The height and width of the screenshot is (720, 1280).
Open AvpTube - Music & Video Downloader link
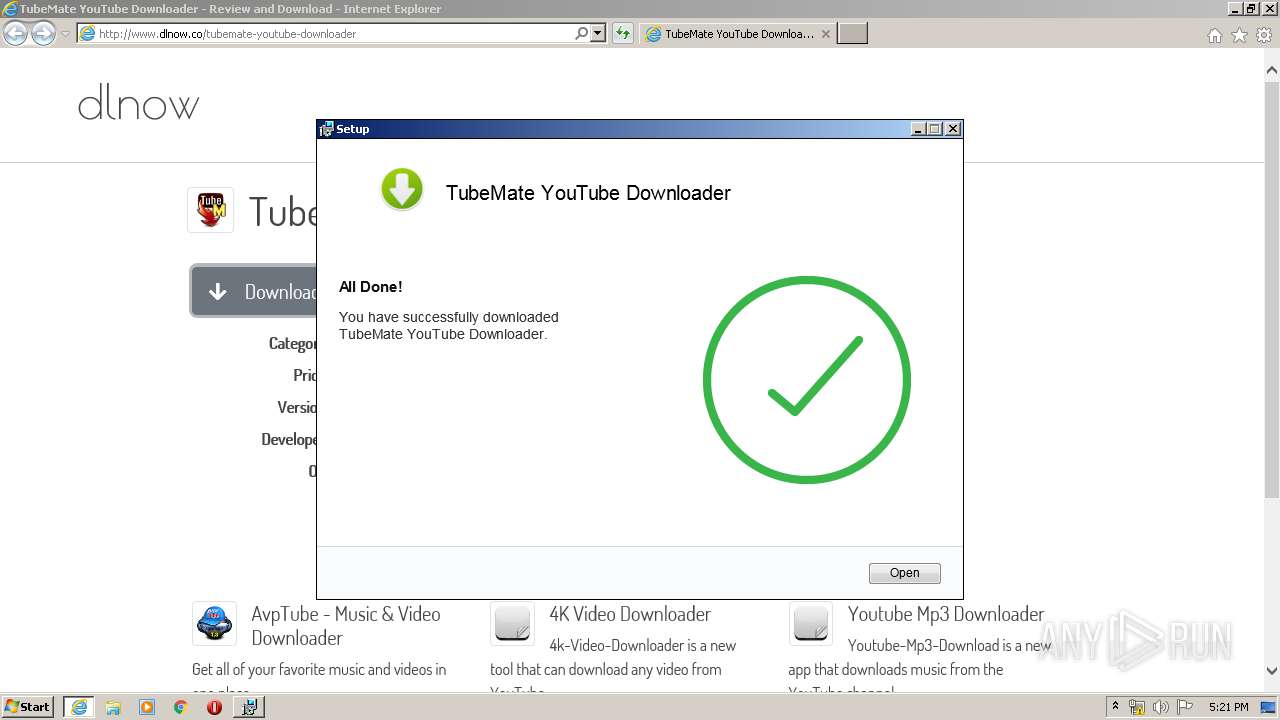click(x=346, y=626)
